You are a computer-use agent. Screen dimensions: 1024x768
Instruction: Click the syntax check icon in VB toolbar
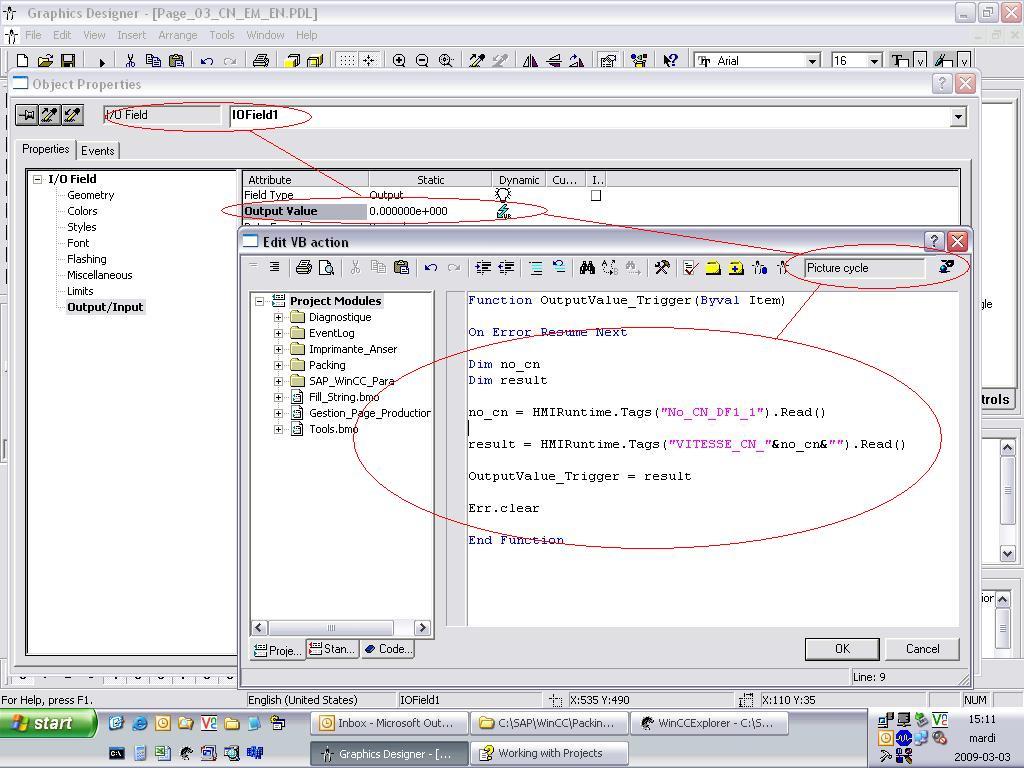[689, 268]
